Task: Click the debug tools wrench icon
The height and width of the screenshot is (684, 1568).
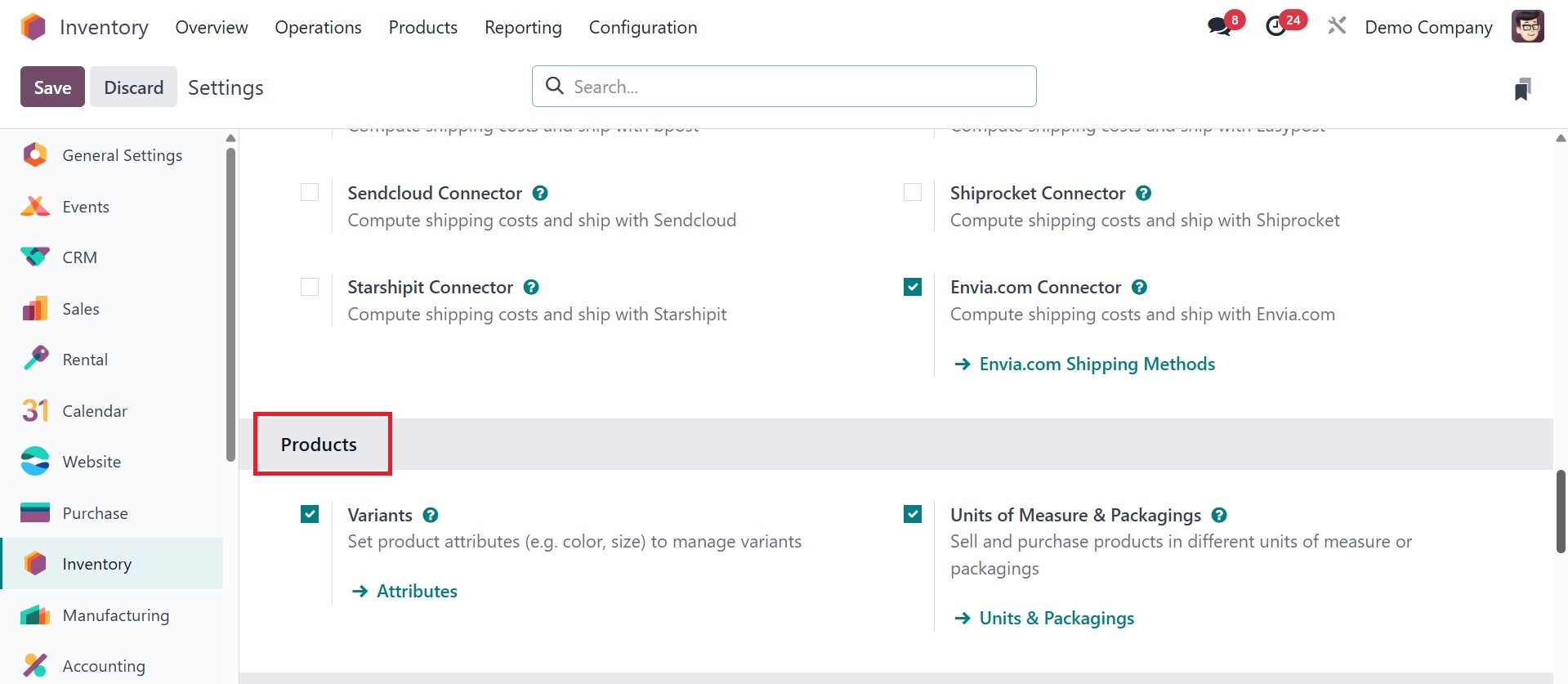Action: click(x=1337, y=27)
